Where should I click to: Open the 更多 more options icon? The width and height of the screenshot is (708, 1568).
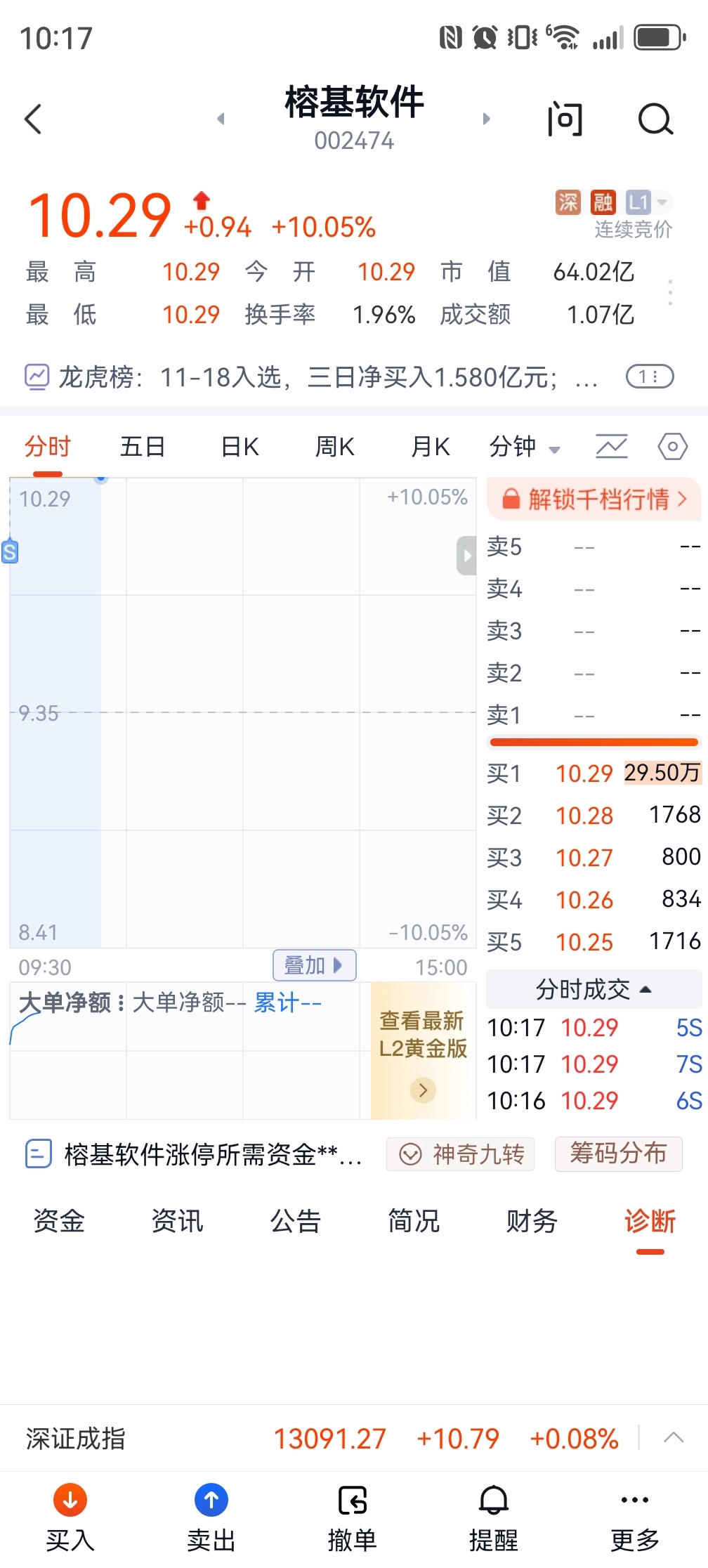coord(635,1500)
